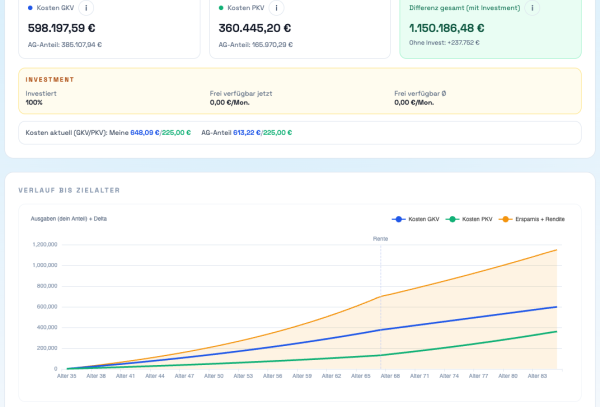Click blue 648,09 € current cost value
600x407 pixels.
(145, 132)
